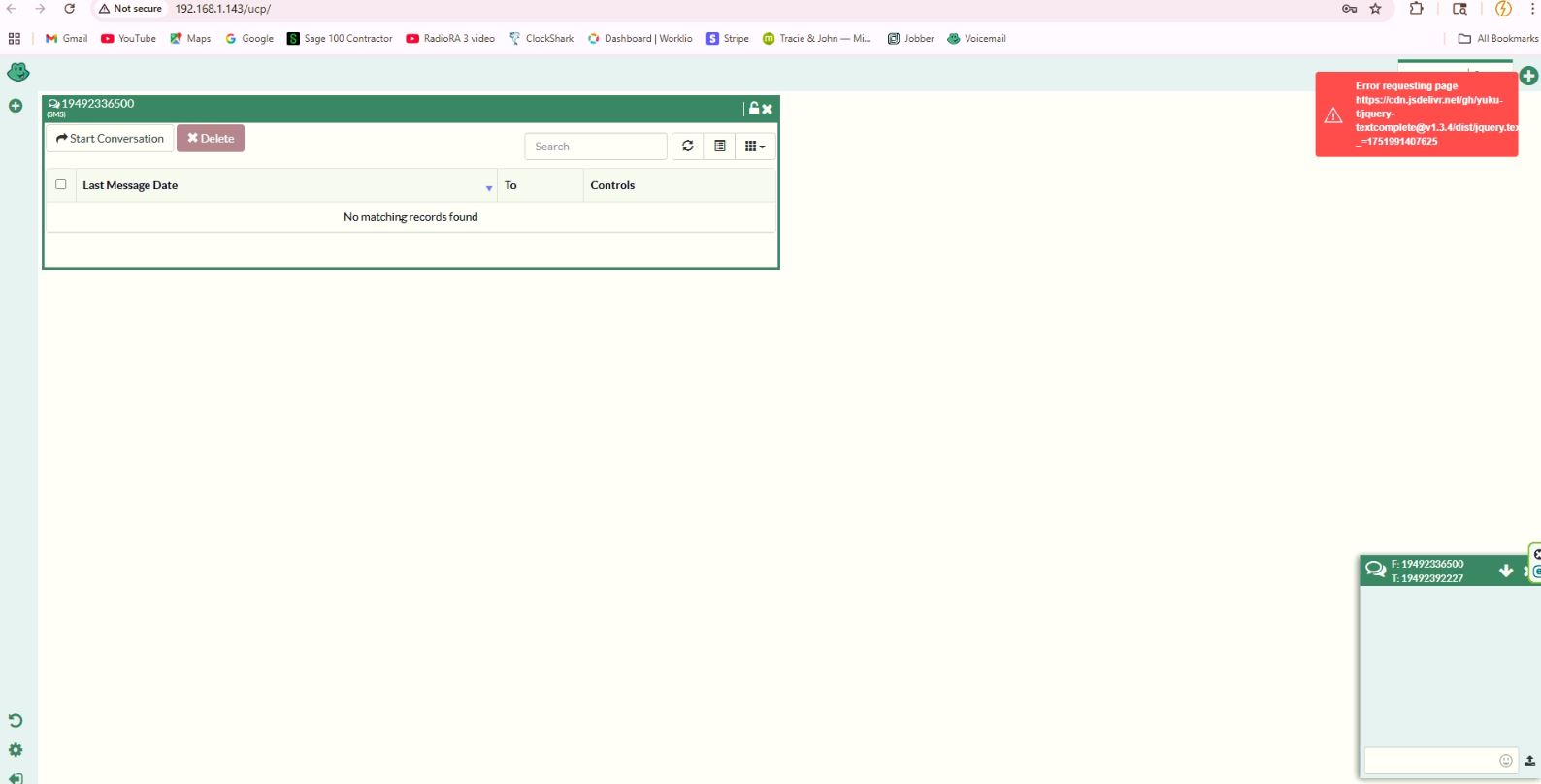Add a widget with top-right plus icon
The width and height of the screenshot is (1541, 784).
[x=1528, y=76]
